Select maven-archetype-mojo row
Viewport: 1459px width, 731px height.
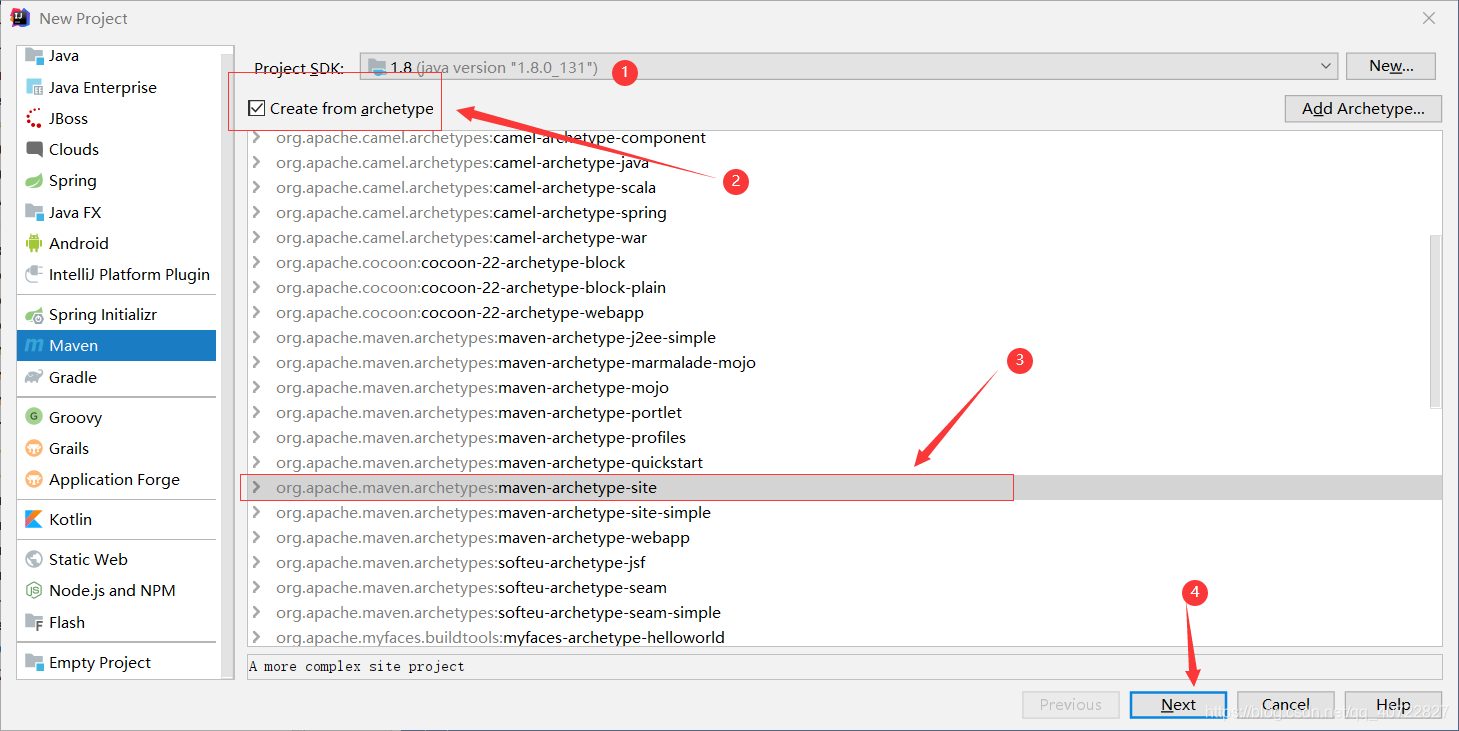click(845, 387)
